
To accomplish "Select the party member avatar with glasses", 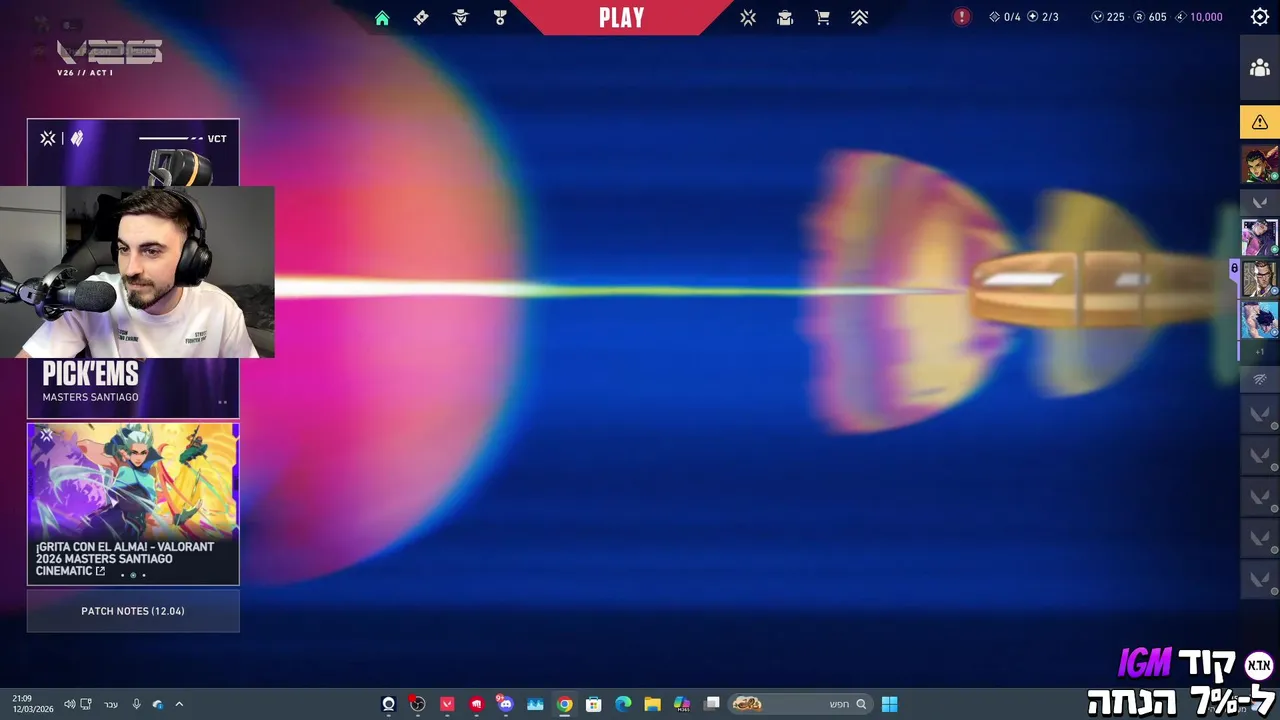I will click(1260, 279).
